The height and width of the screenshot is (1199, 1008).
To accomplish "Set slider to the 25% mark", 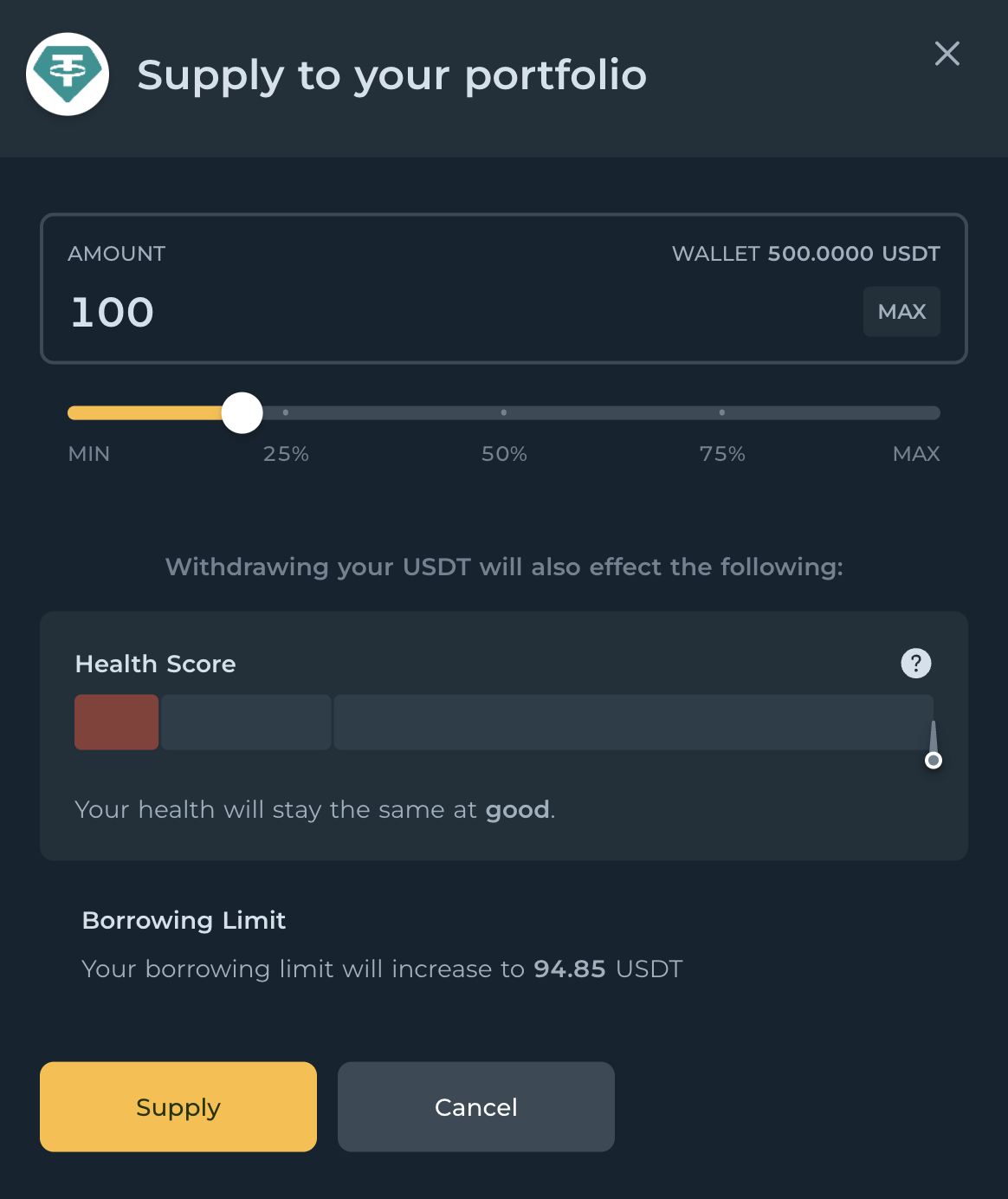I will [x=286, y=413].
